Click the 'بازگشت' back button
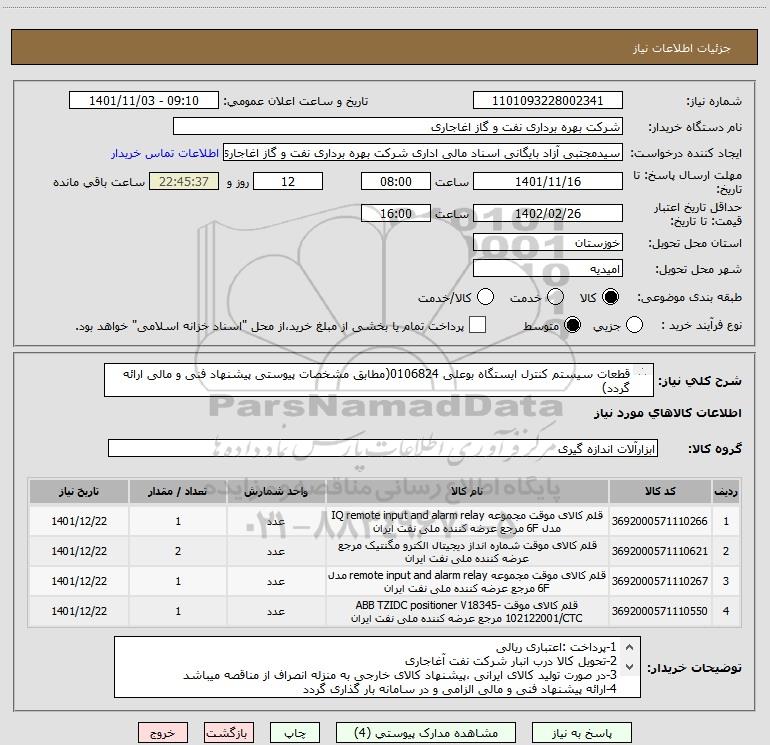Viewport: 770px width, 745px height. (229, 733)
